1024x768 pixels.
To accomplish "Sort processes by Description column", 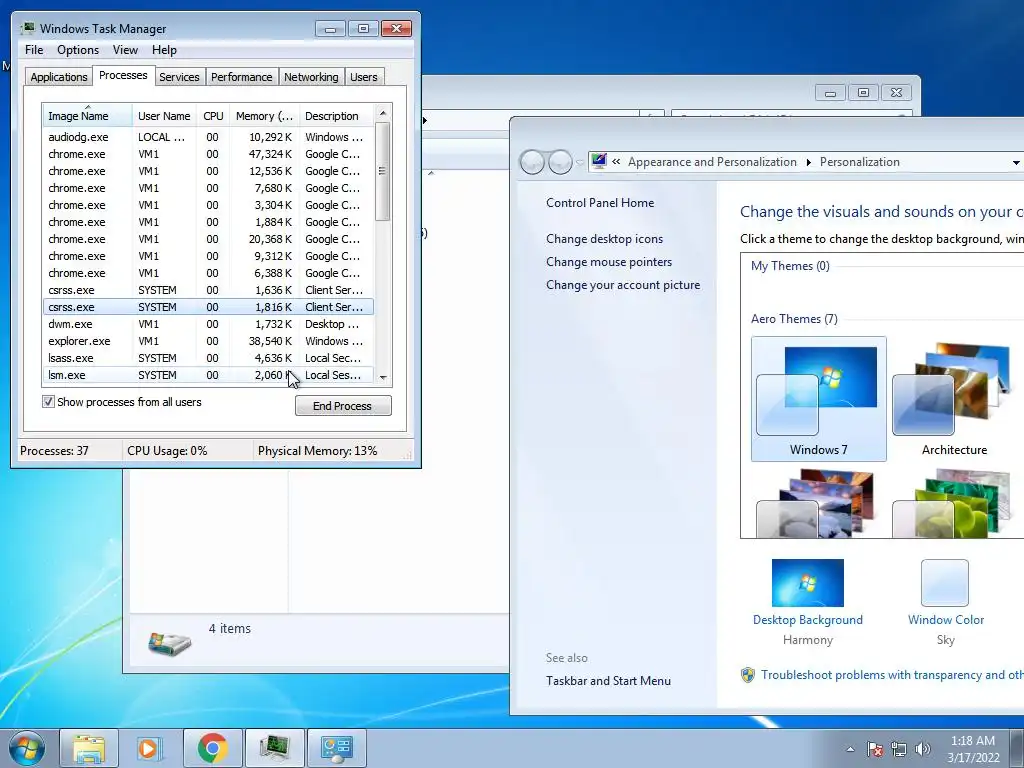I will (x=336, y=116).
